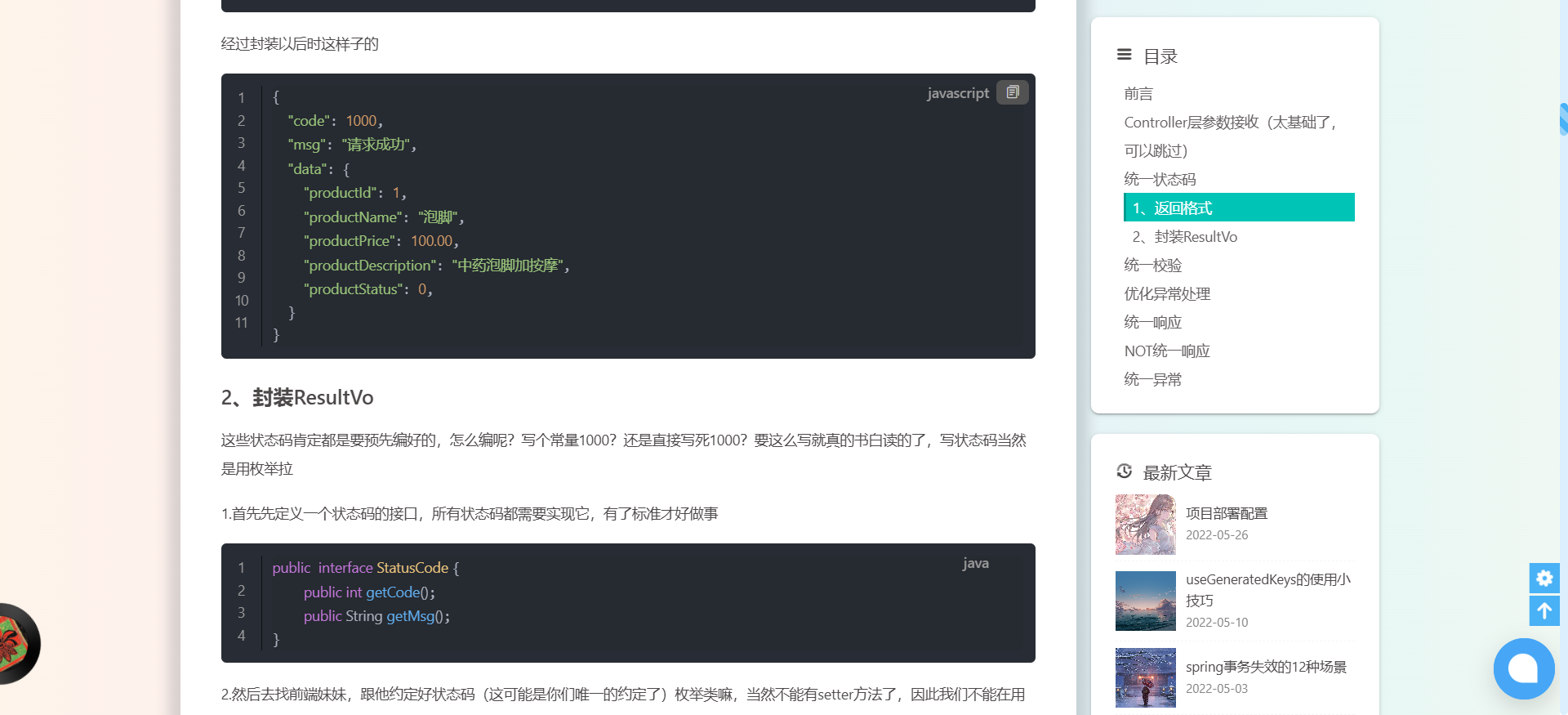Open the blog settings gear

(x=1544, y=578)
